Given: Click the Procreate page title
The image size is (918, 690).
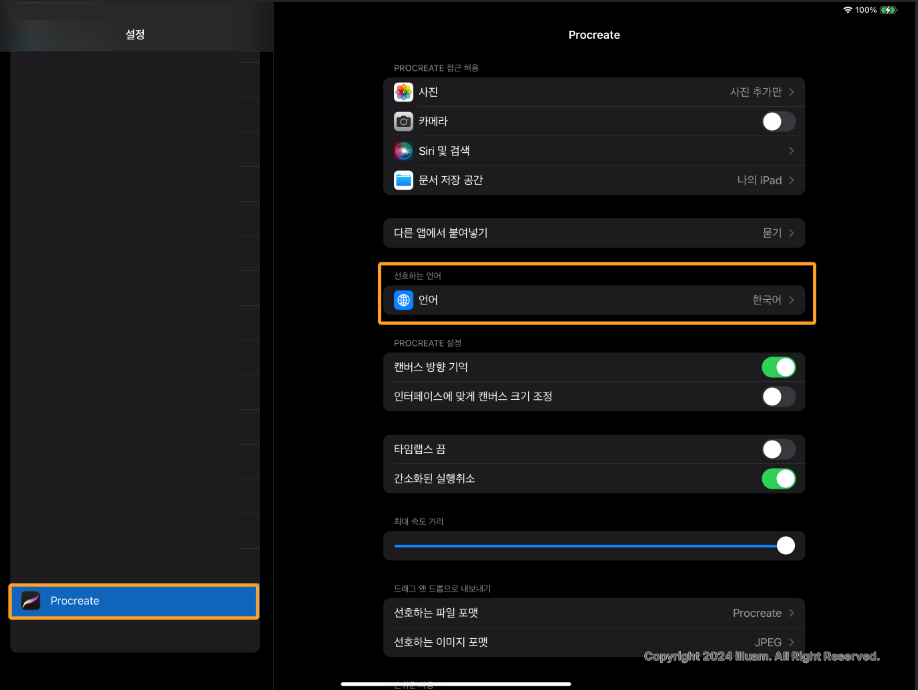Looking at the screenshot, I should coord(594,35).
